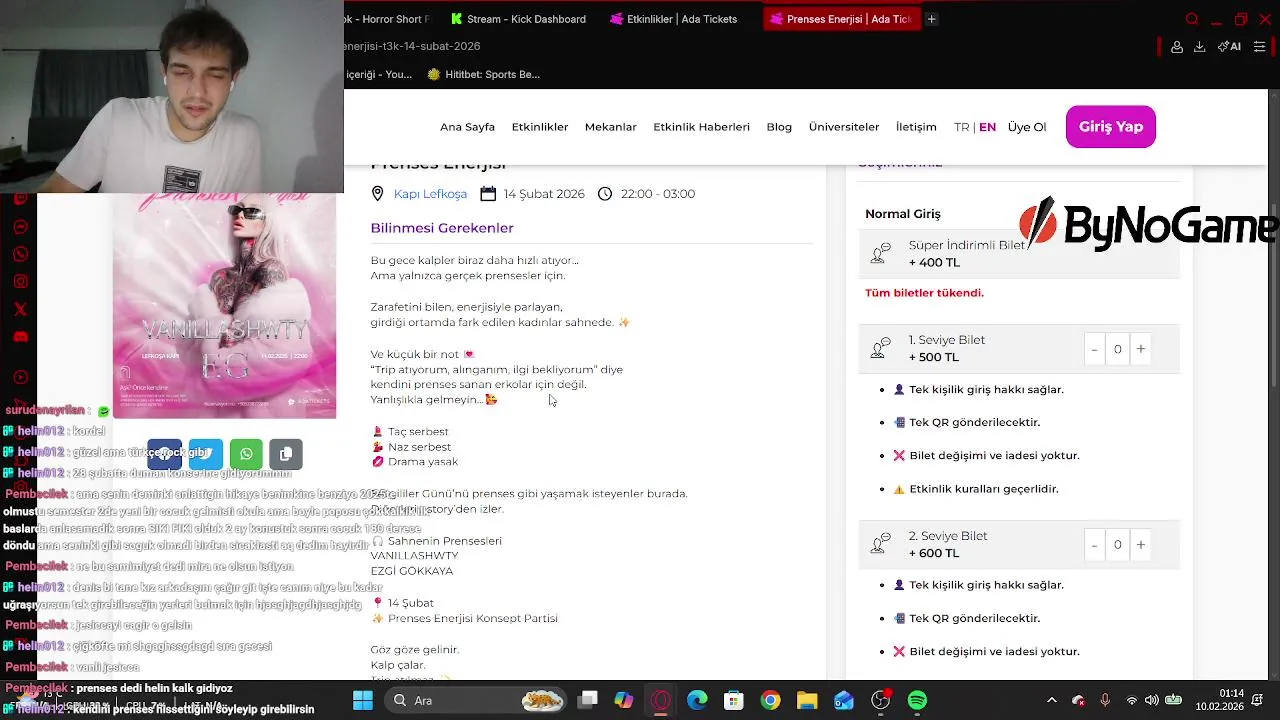1280x720 pixels.
Task: Open the browser easy setup sliders icon
Action: click(1259, 46)
